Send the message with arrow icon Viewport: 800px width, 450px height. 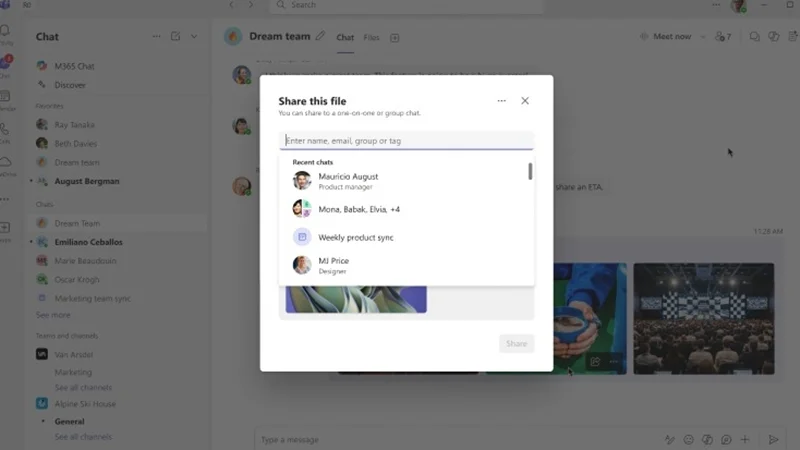(x=773, y=439)
